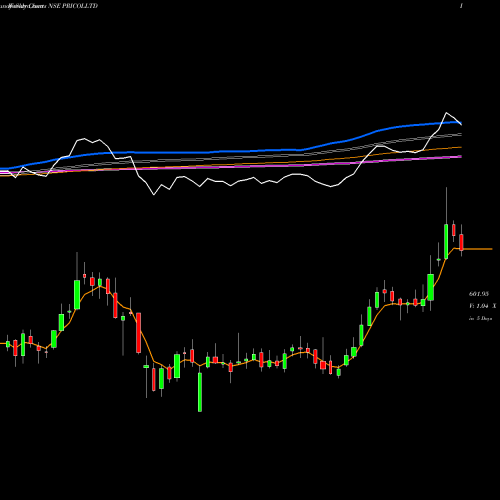Image resolution: width=500 pixels, height=500 pixels.
Task: Click the '601.95' price label
Action: point(479,294)
